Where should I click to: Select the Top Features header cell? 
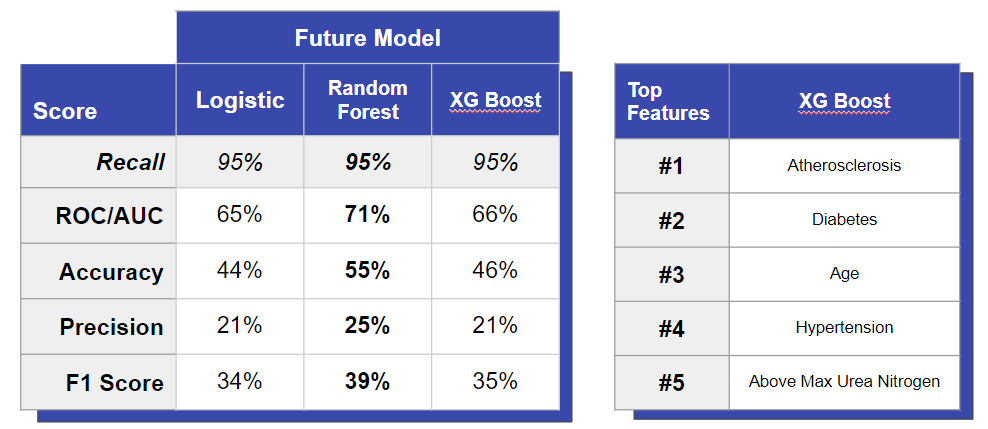668,101
